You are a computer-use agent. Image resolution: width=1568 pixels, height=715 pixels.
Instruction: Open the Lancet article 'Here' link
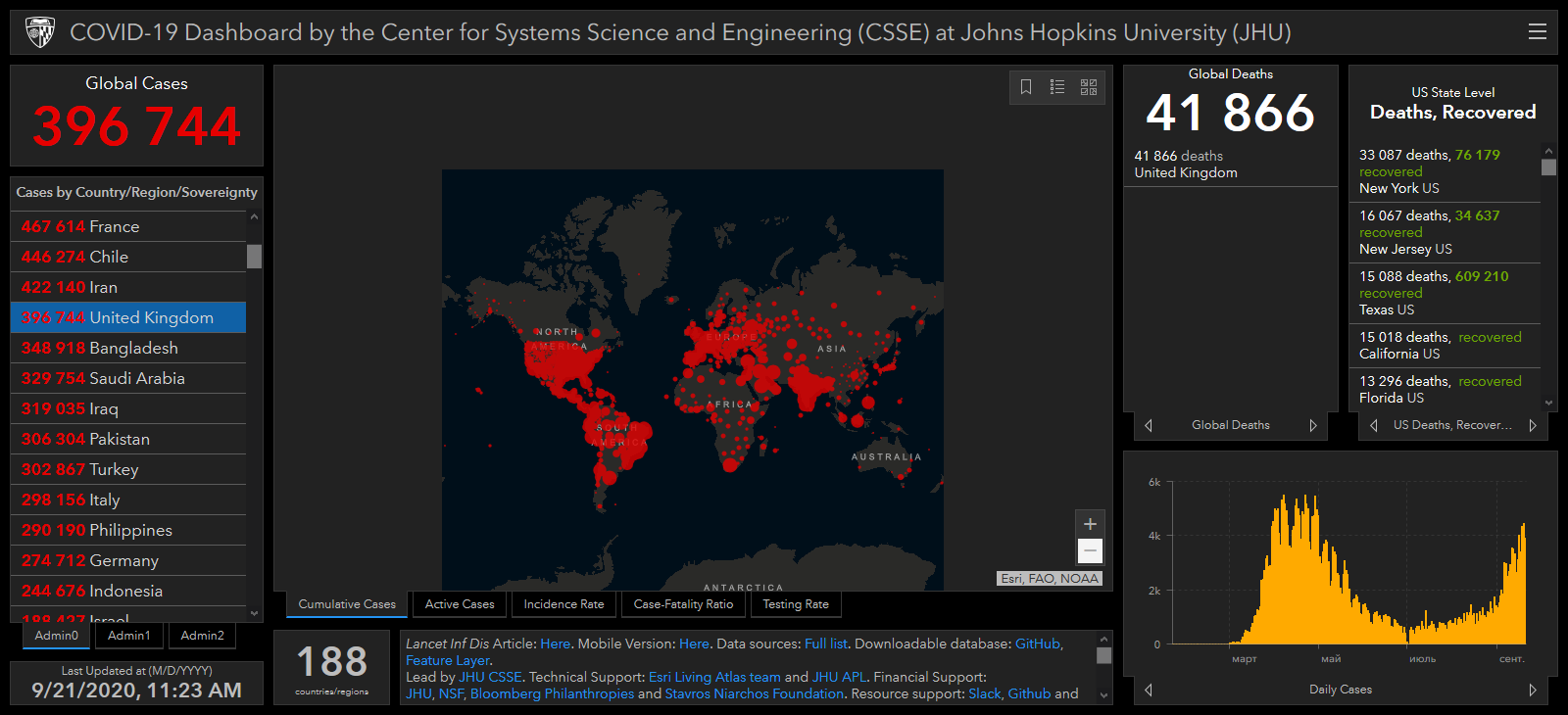[555, 643]
